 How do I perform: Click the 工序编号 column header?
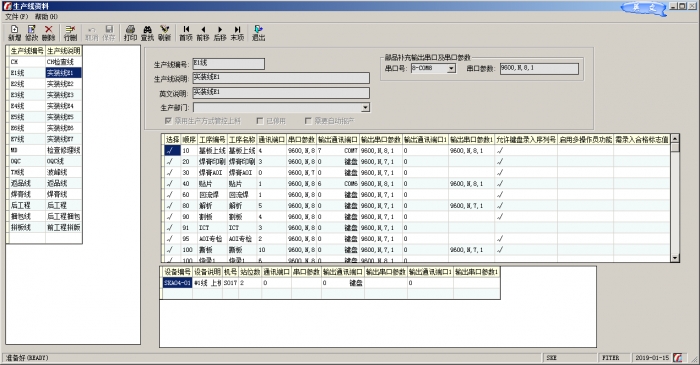[x=212, y=140]
